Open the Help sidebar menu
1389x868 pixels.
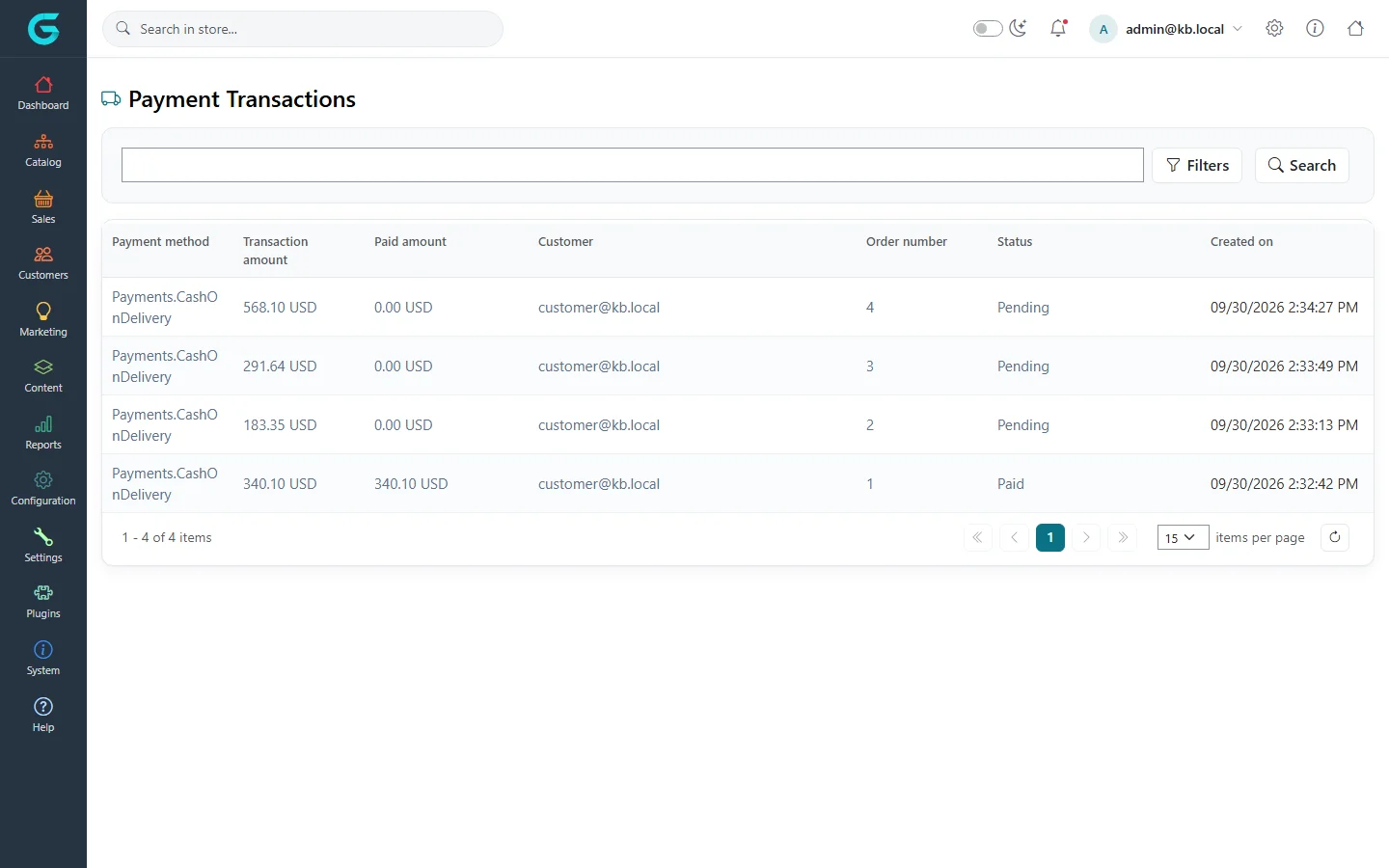(x=43, y=716)
